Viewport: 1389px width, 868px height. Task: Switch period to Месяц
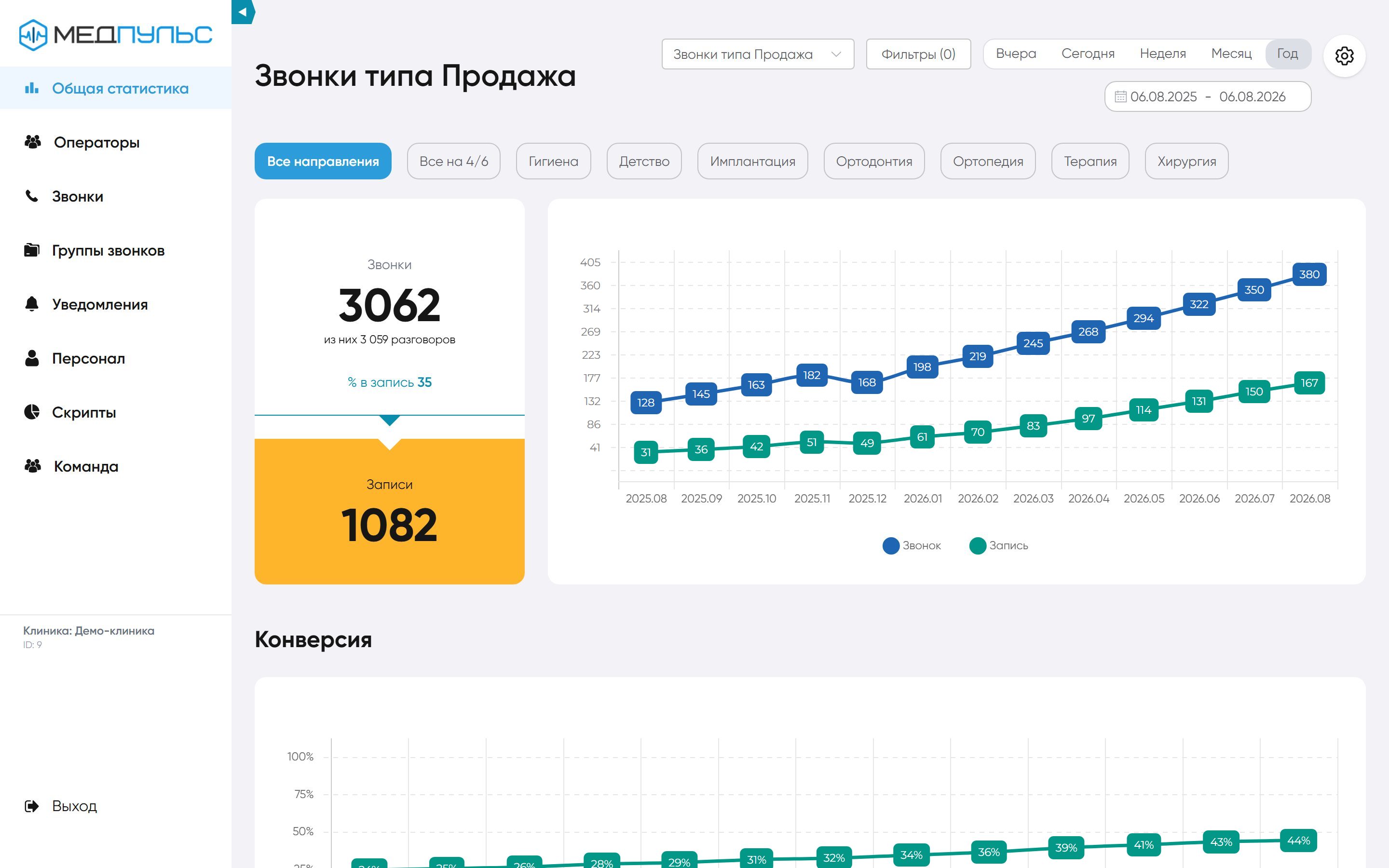pyautogui.click(x=1231, y=54)
